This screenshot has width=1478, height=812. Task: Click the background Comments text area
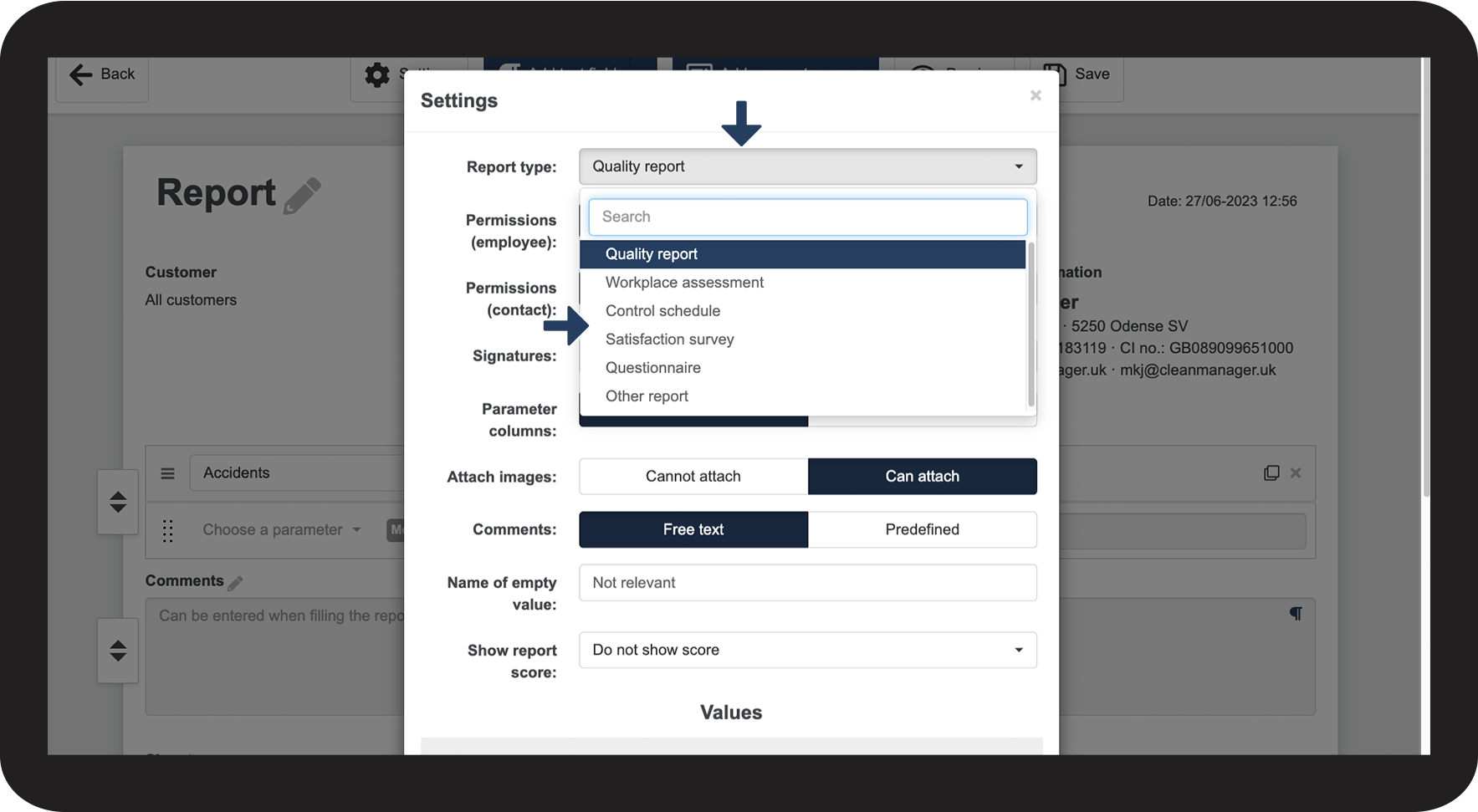275,656
